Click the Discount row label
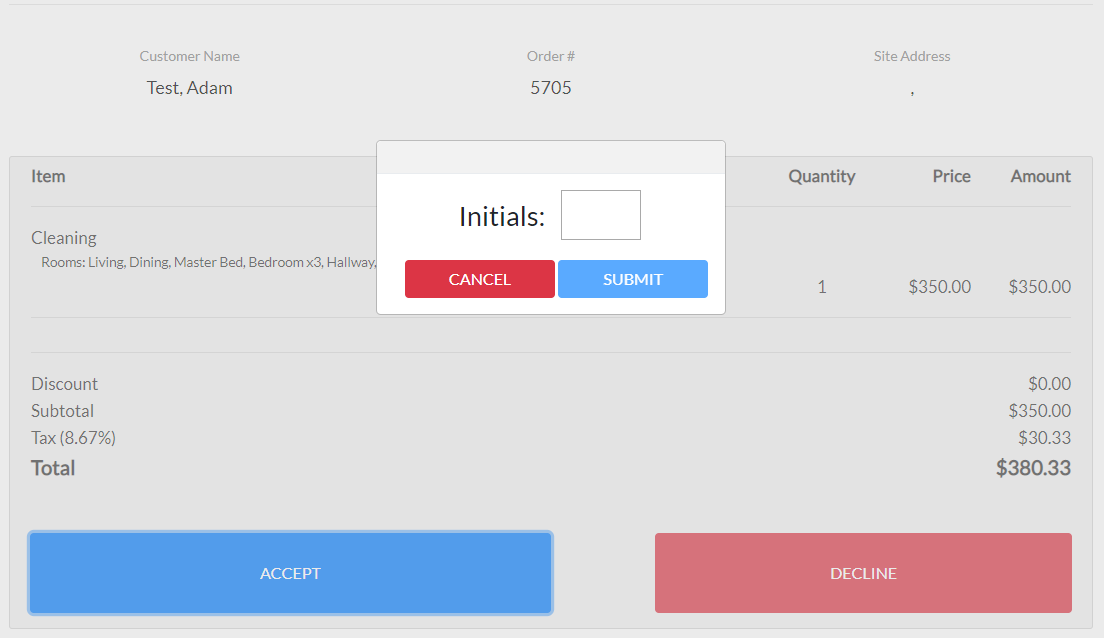This screenshot has height=638, width=1104. (x=64, y=384)
